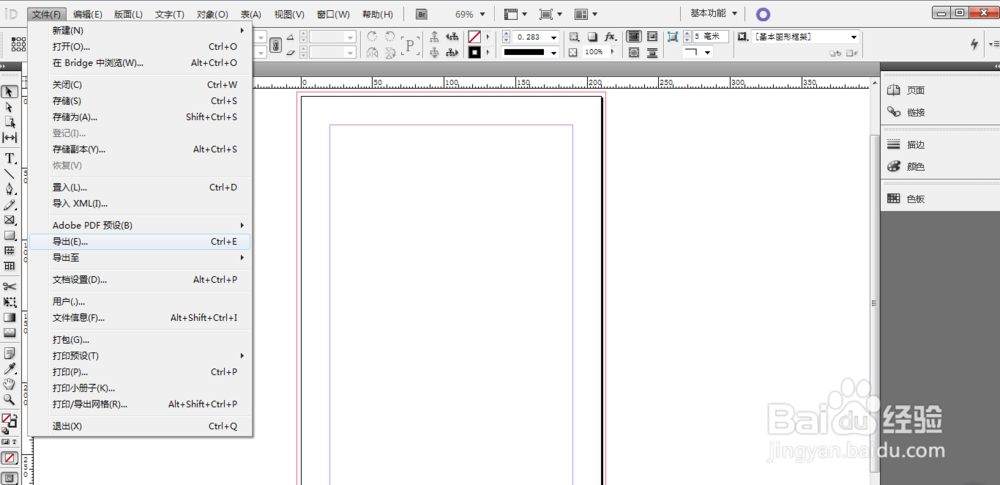Open the stroke weight 0.283 dropdown
Screen dimensions: 1000x485
554,38
